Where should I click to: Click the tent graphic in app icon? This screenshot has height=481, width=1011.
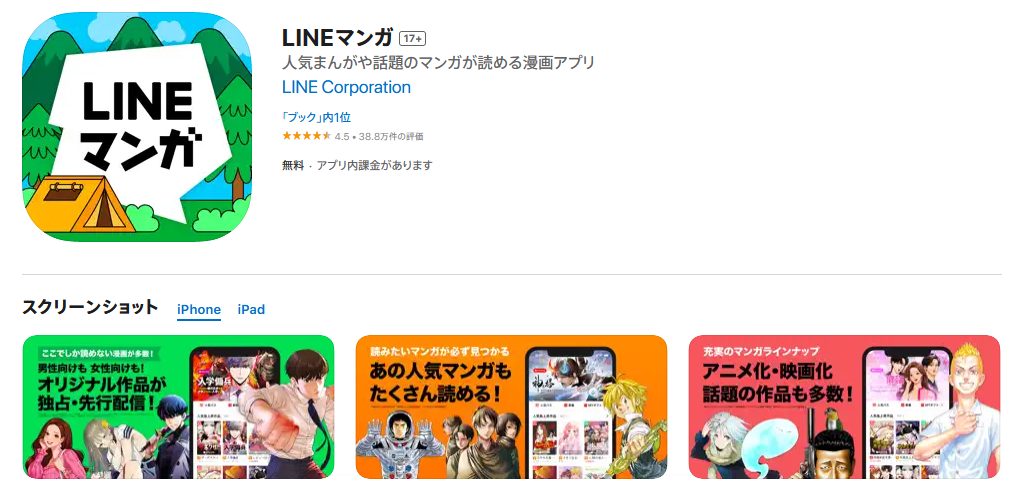tap(81, 204)
